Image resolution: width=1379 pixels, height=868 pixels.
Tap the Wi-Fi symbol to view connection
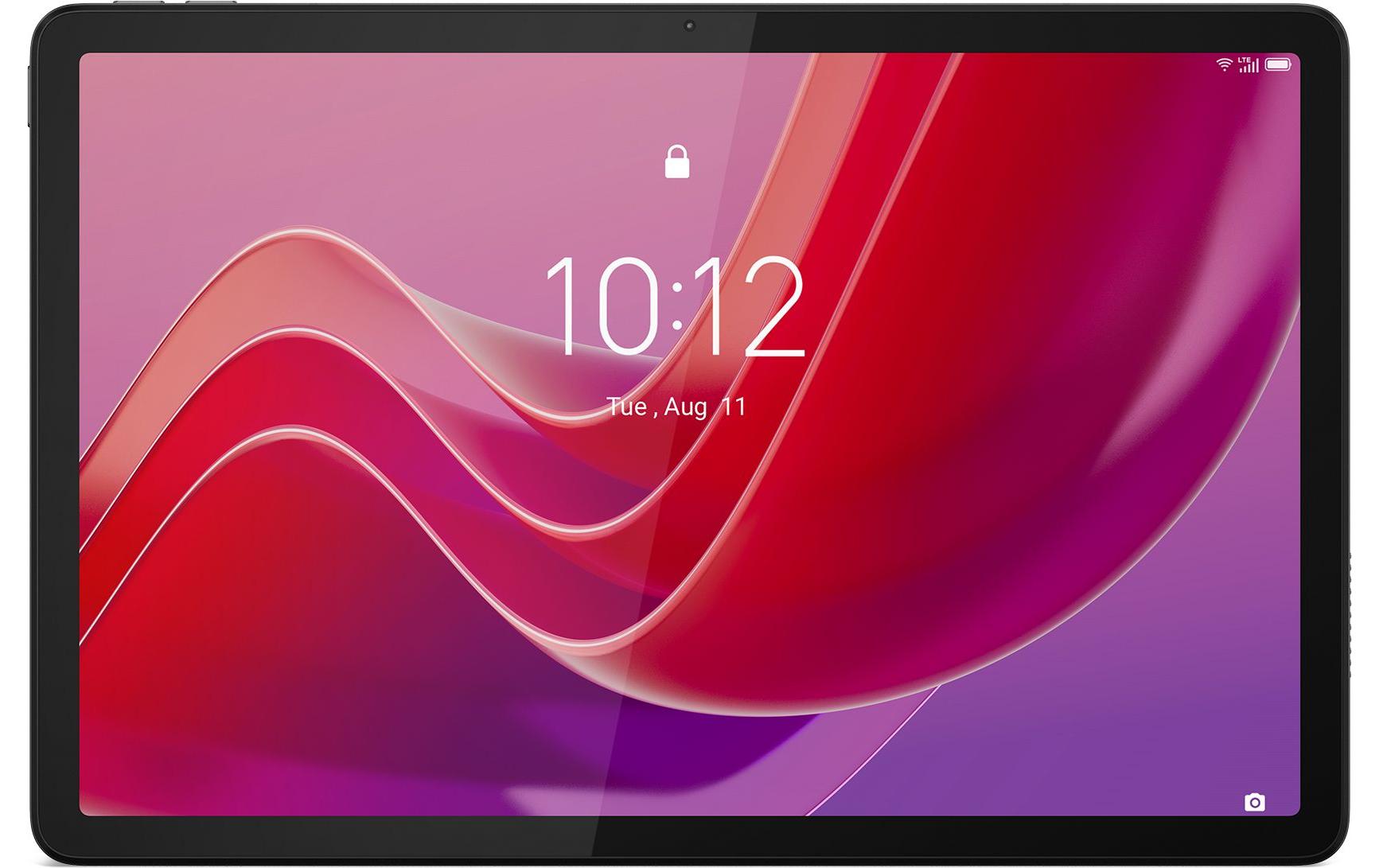point(1224,65)
